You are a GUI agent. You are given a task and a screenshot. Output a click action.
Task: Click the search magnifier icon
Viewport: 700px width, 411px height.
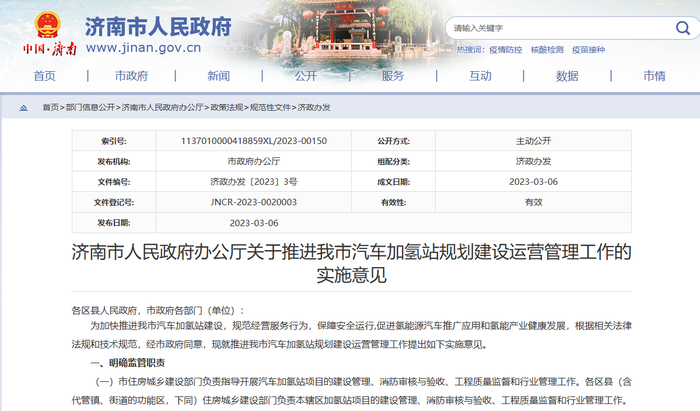coord(683,28)
